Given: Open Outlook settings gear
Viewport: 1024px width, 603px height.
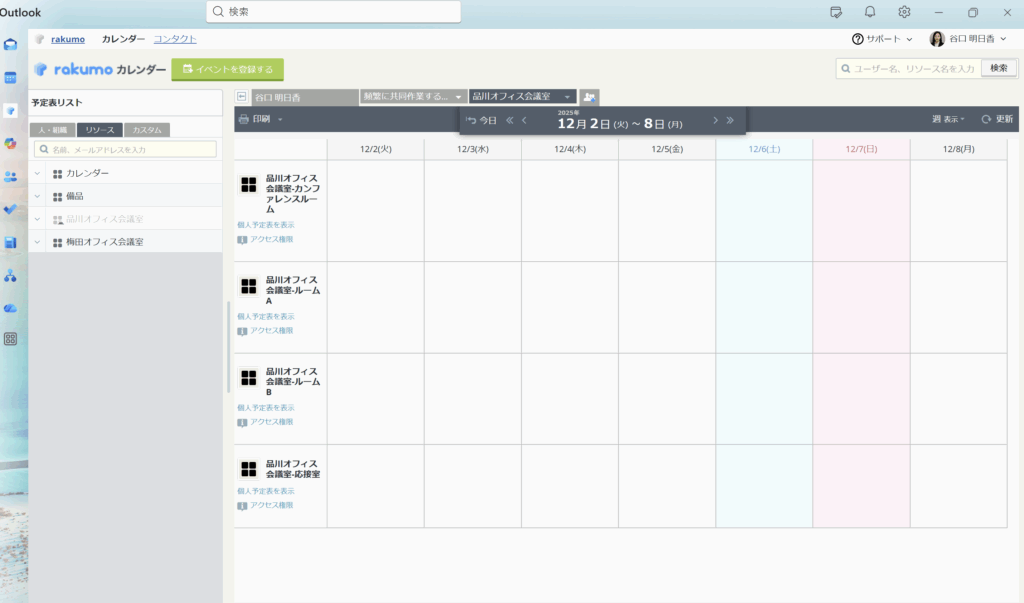Looking at the screenshot, I should click(x=904, y=12).
